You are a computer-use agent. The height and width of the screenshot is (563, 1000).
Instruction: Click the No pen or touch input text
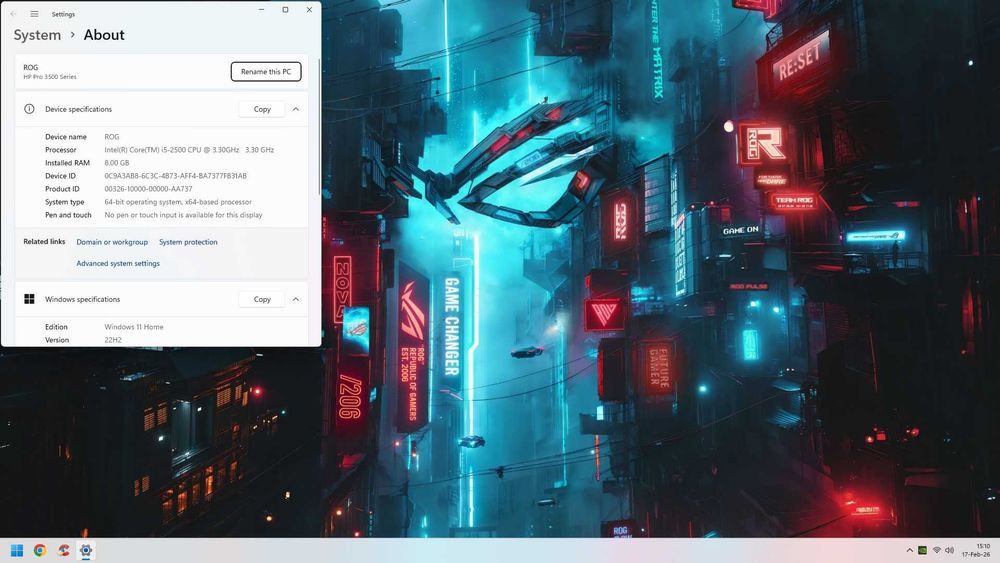183,215
